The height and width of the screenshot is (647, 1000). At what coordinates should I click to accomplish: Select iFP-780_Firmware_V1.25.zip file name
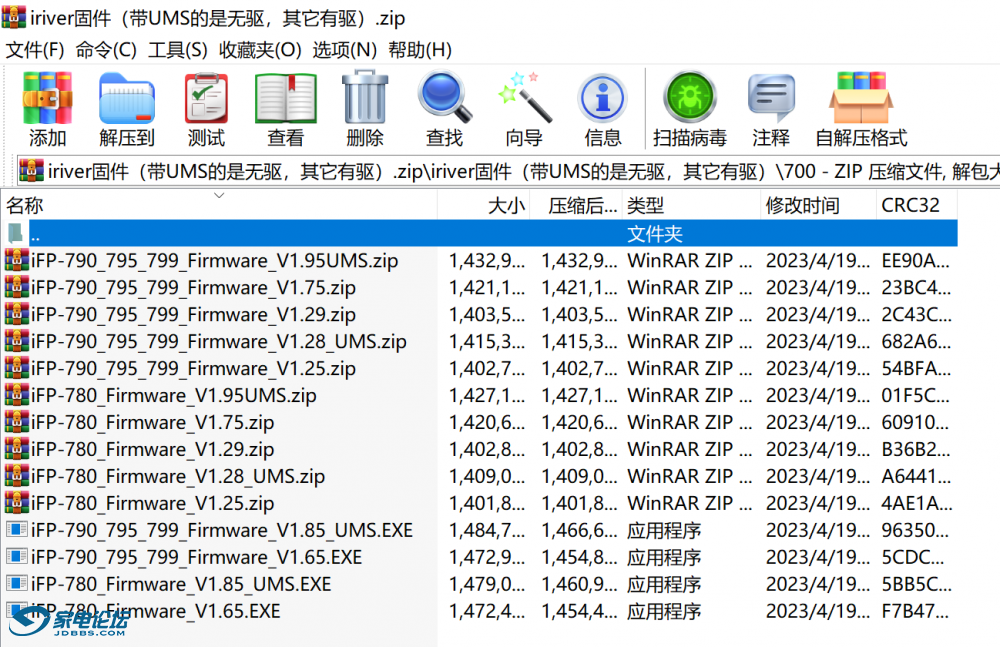(x=152, y=503)
